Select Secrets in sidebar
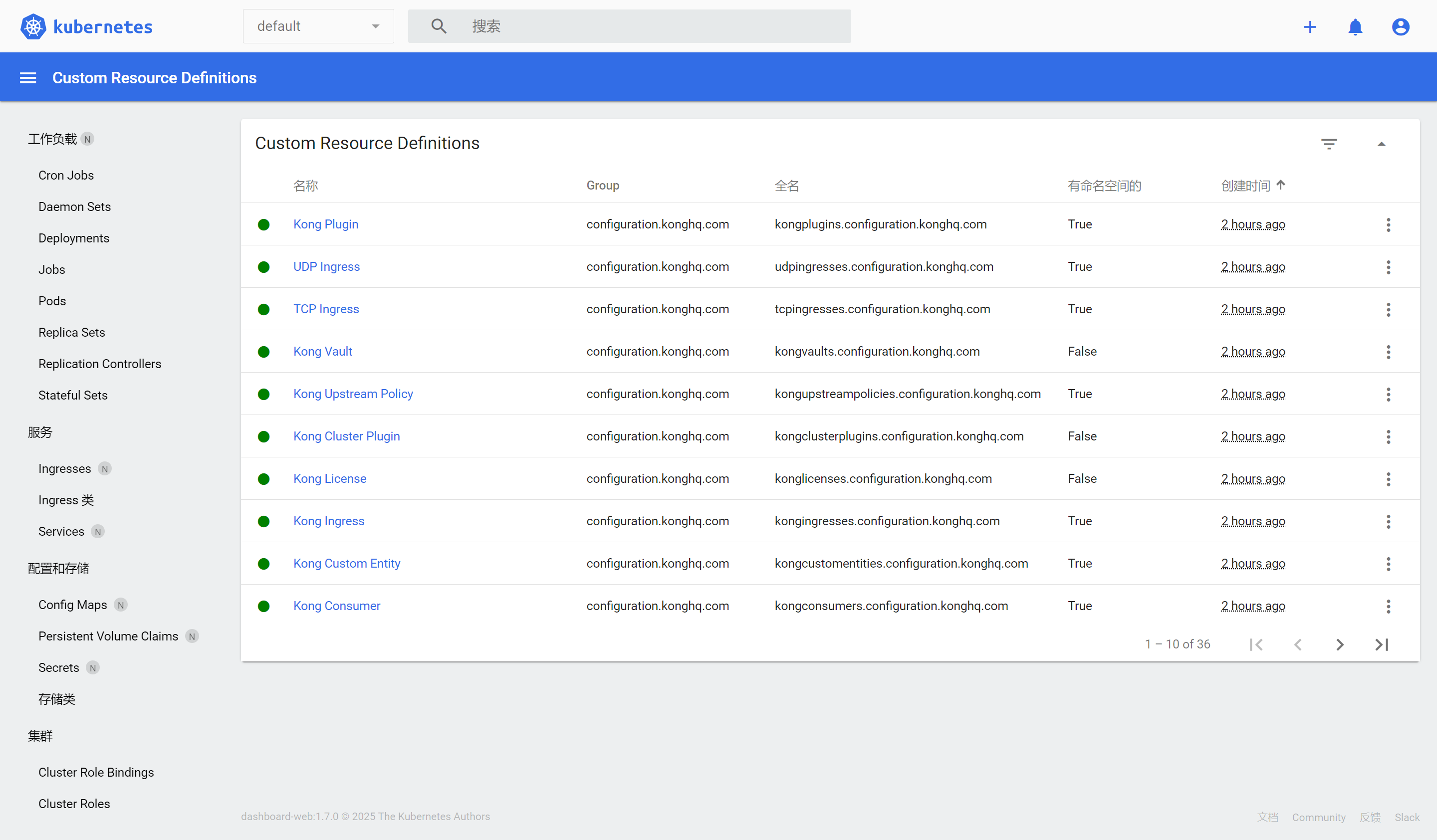The width and height of the screenshot is (1437, 840). (59, 667)
